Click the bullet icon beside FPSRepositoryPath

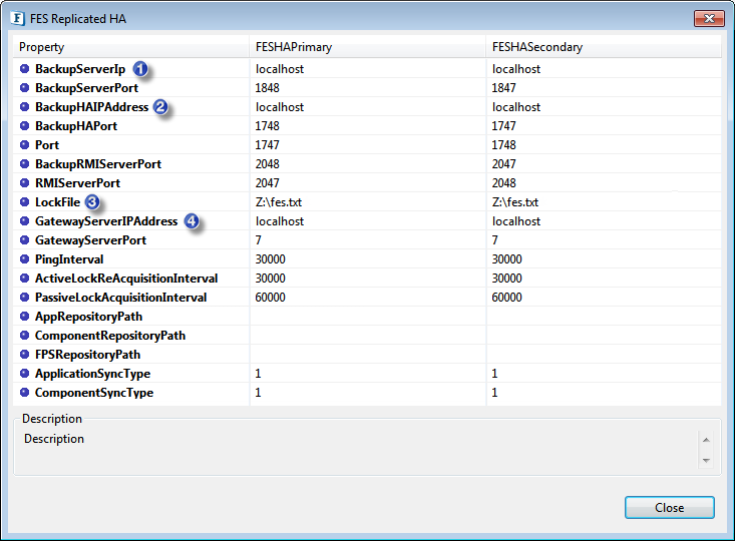[x=25, y=354]
